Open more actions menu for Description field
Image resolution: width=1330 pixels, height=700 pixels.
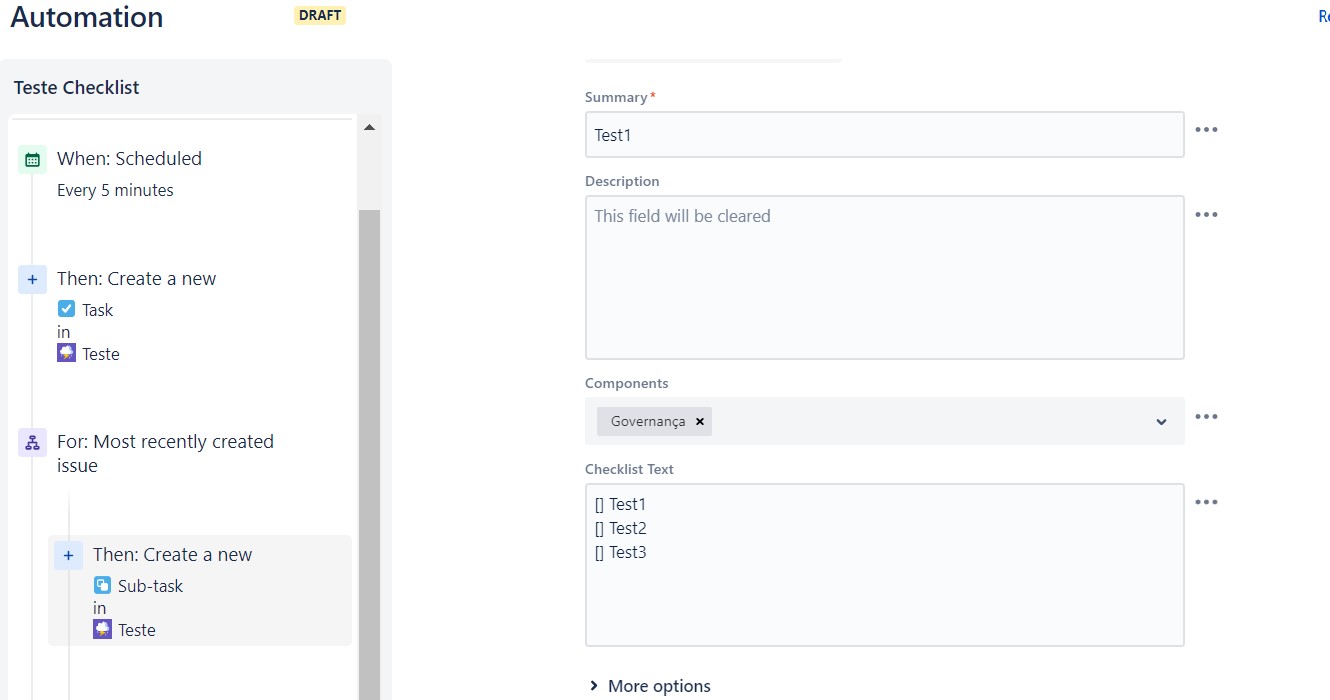pos(1207,215)
